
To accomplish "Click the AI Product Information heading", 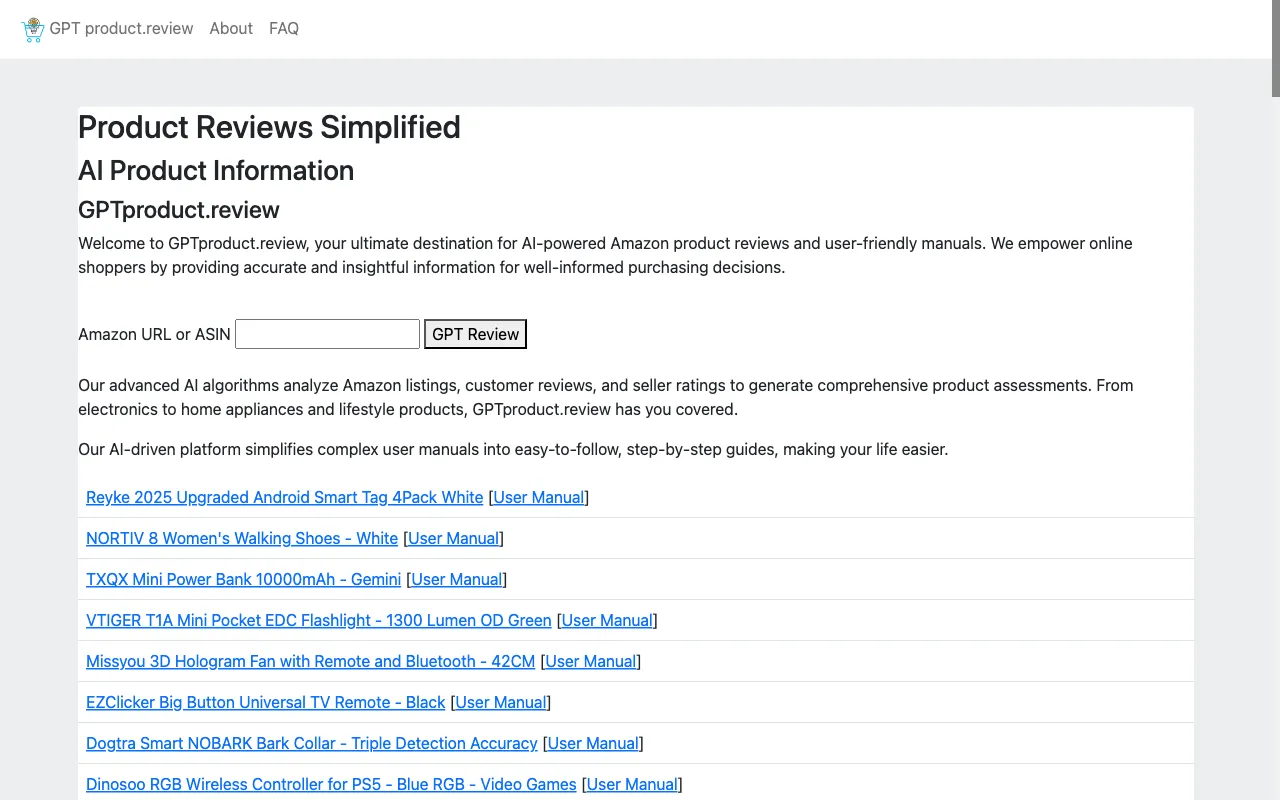I will pos(216,170).
